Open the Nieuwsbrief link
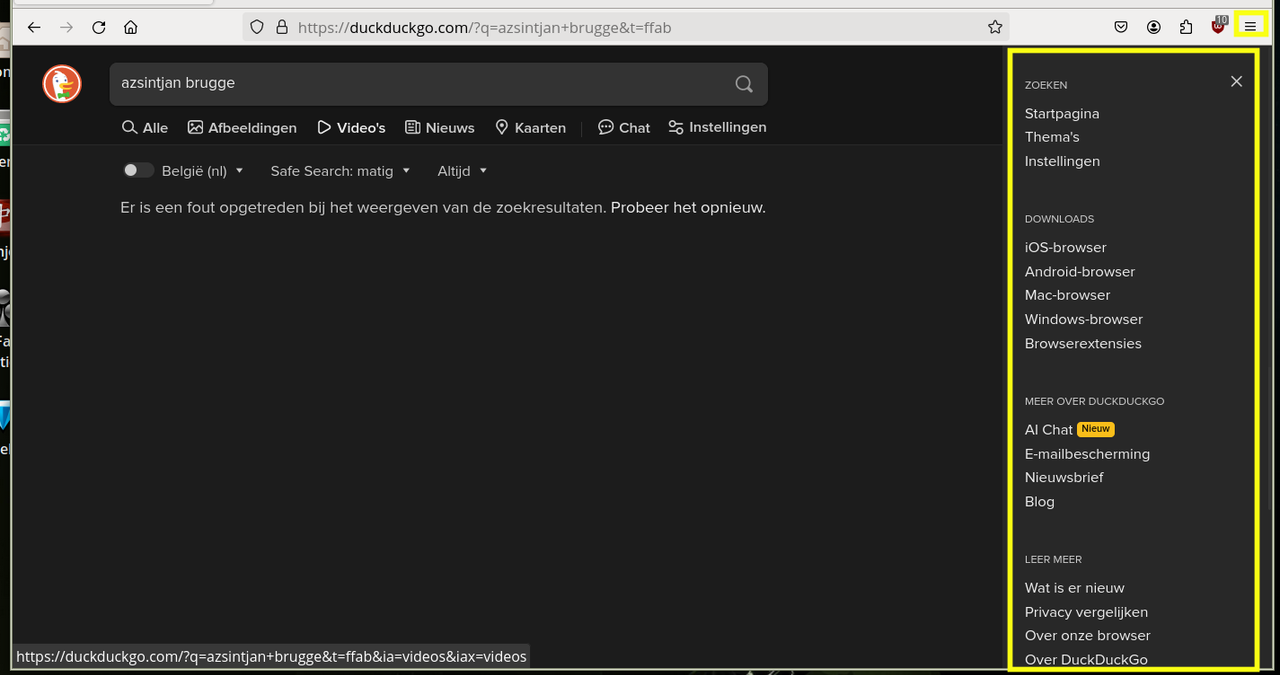The image size is (1280, 675). click(1064, 477)
